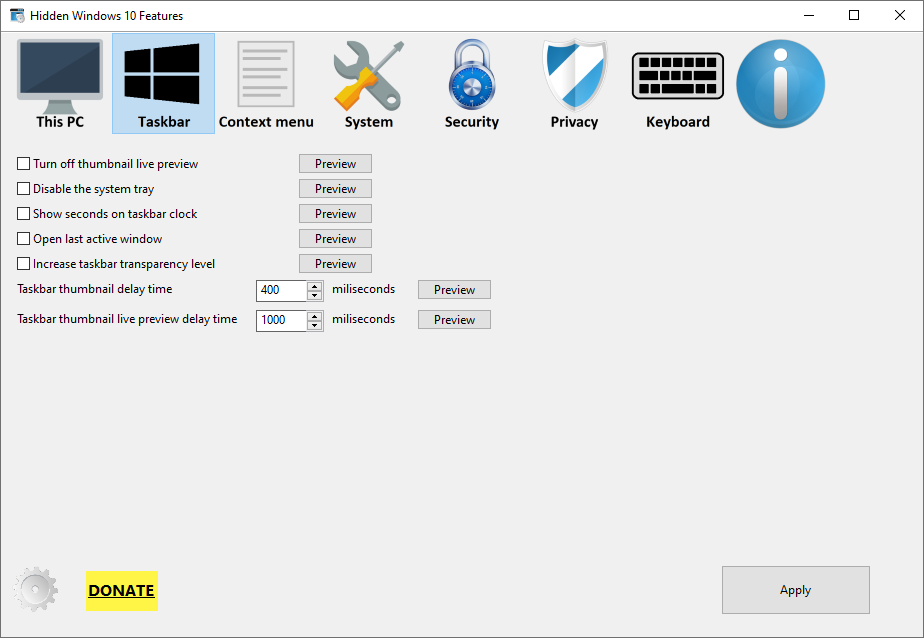Preview the Taskbar thumbnail delay time
The width and height of the screenshot is (924, 638).
(x=454, y=290)
